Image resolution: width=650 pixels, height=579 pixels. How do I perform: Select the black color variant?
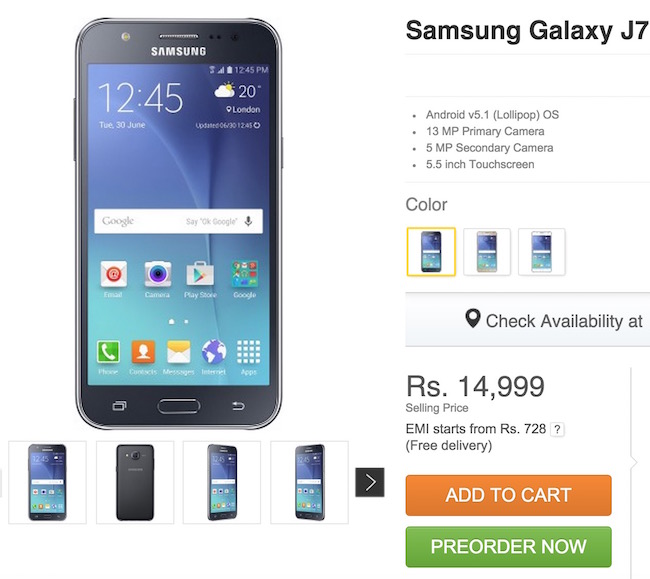tap(431, 252)
